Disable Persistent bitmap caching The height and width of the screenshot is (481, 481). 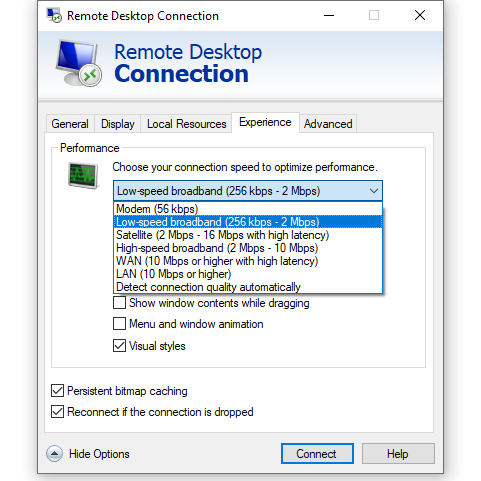(57, 391)
